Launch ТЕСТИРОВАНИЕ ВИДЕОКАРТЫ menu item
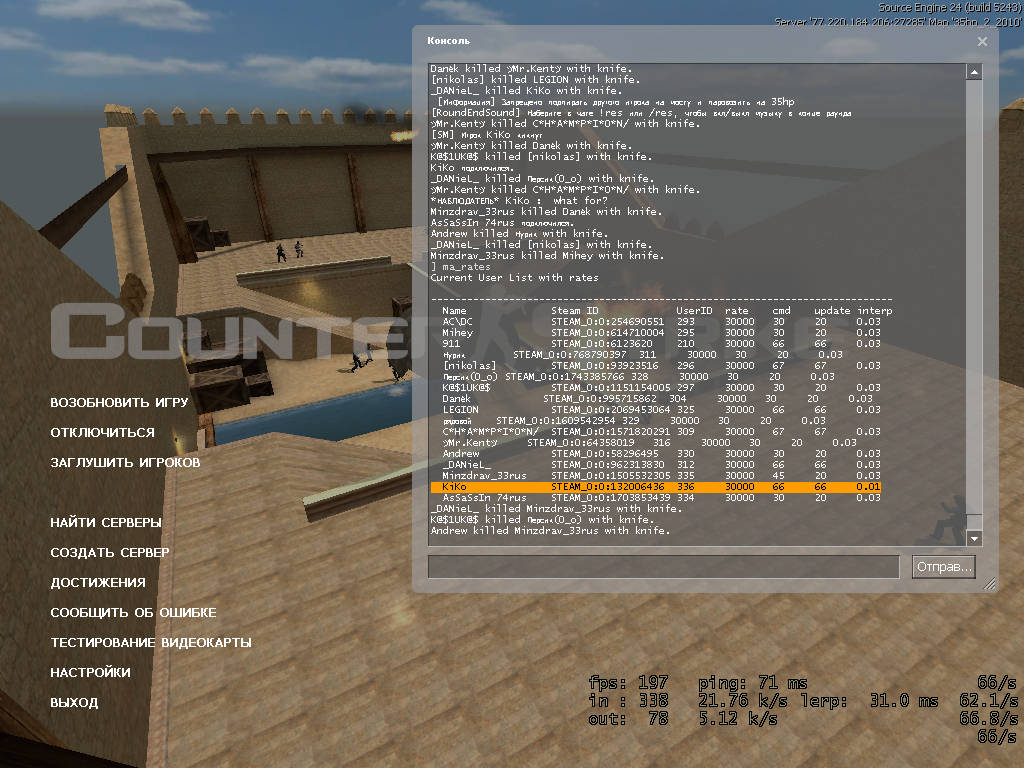Screen dimensions: 1024x768 pyautogui.click(x=151, y=643)
